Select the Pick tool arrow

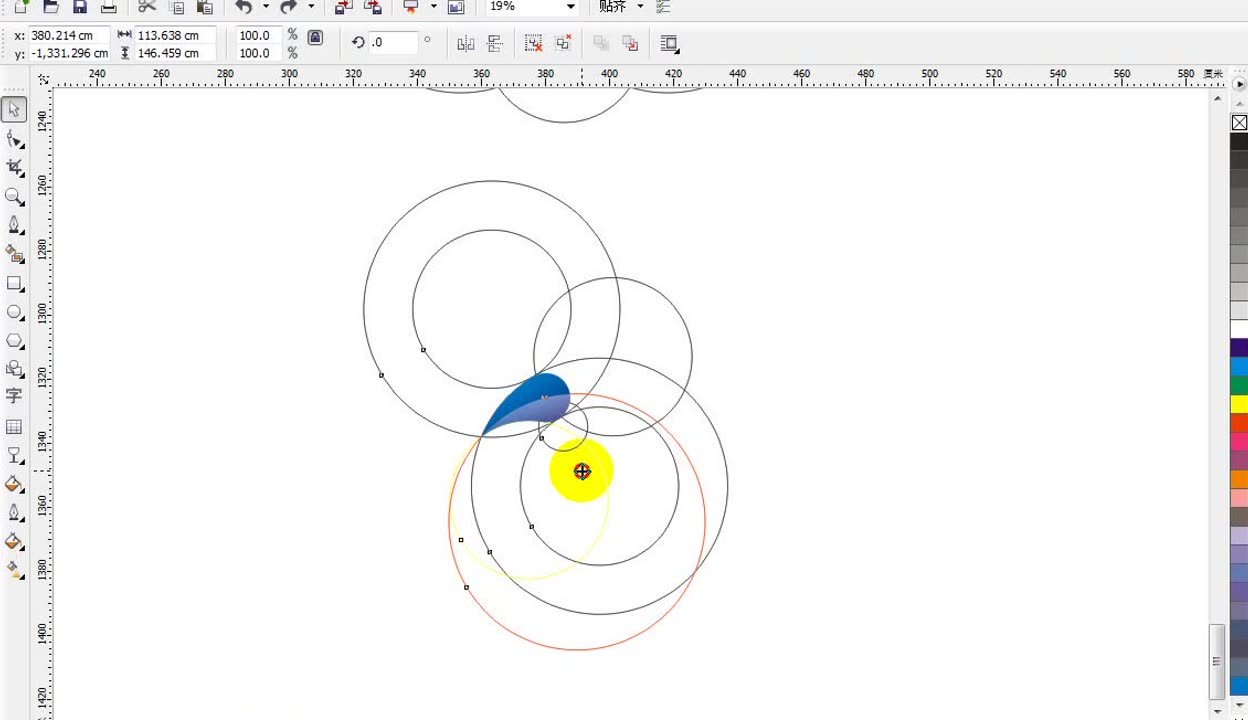[x=14, y=109]
